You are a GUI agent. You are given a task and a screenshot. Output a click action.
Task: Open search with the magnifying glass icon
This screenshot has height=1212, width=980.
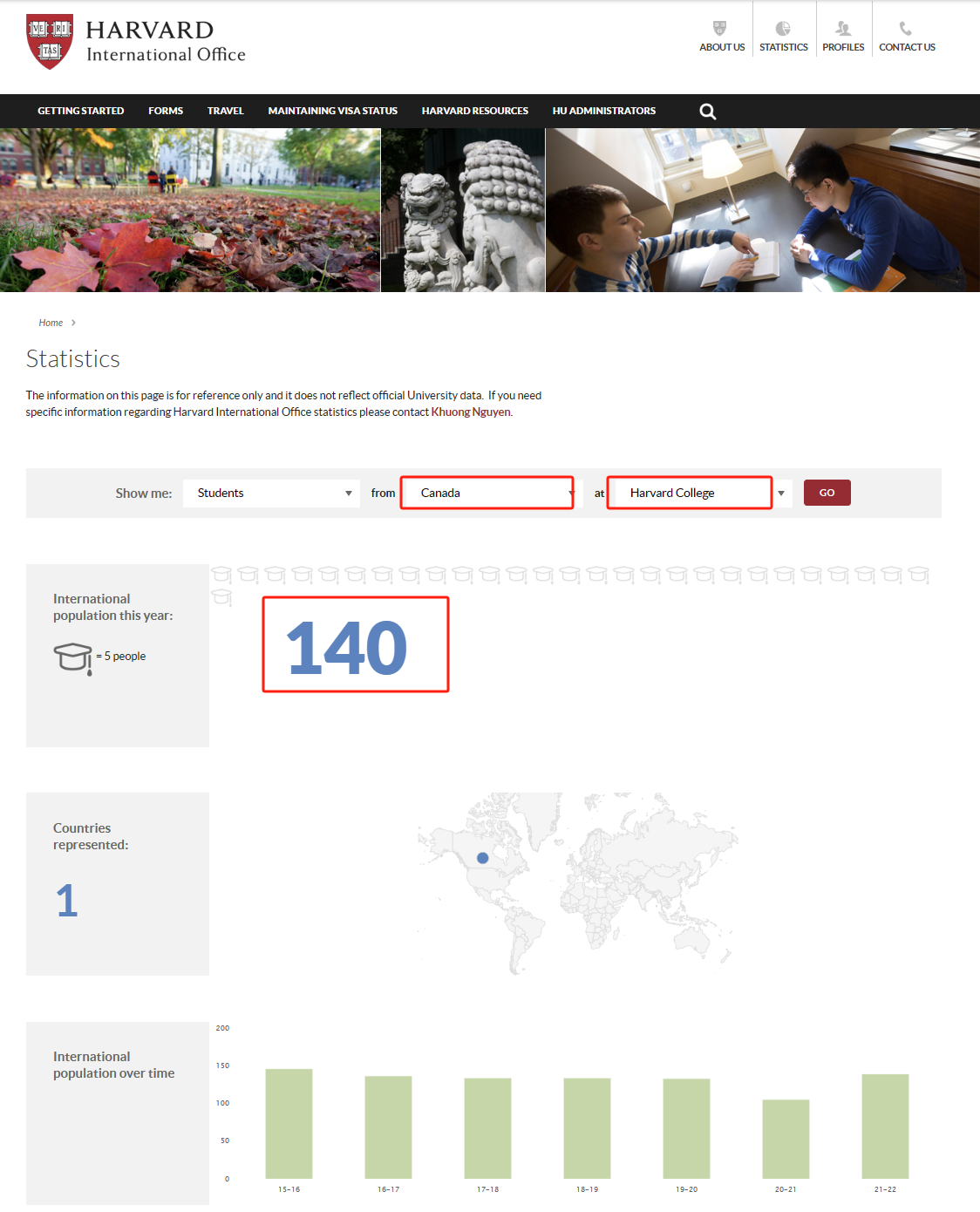(x=708, y=112)
